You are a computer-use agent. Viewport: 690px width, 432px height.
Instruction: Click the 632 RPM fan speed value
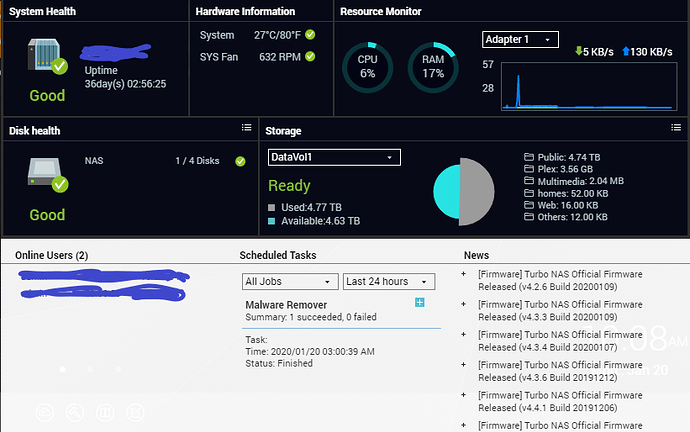point(280,57)
